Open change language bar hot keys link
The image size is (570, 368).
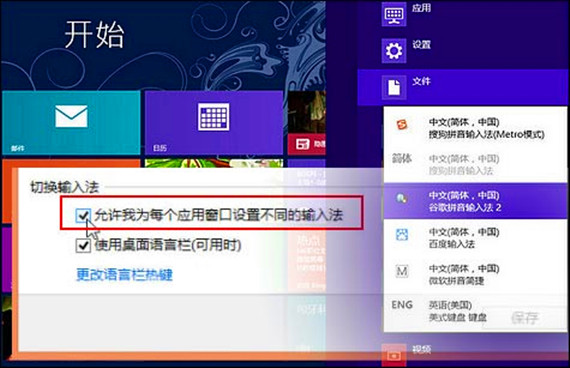[x=124, y=275]
